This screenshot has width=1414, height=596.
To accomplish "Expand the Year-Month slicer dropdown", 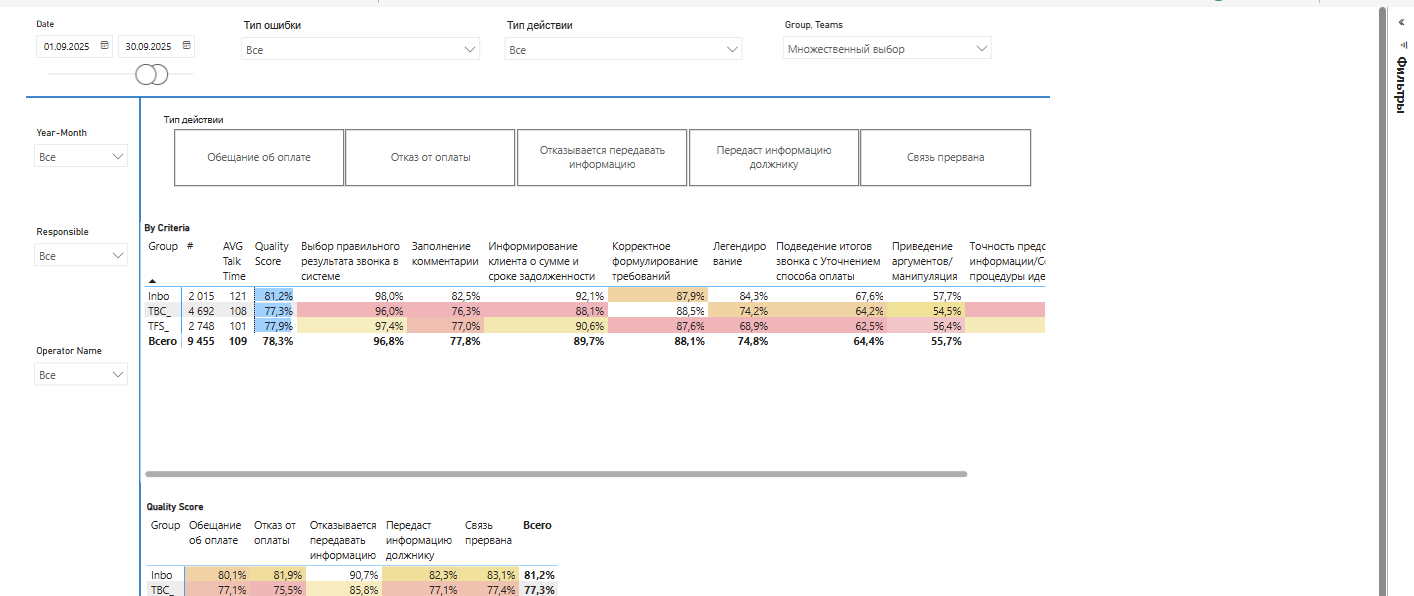I will [118, 157].
